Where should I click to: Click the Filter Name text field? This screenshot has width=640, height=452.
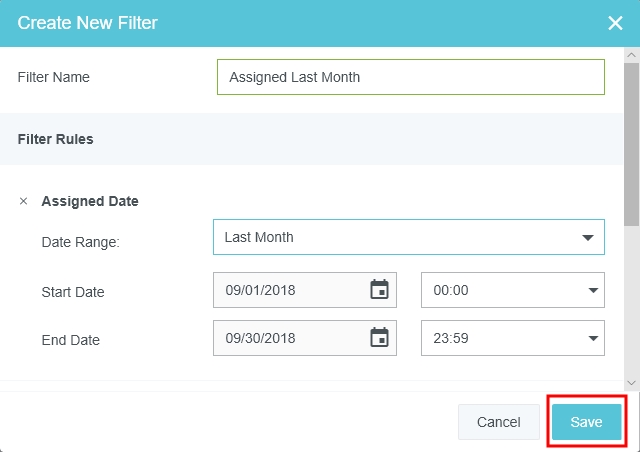click(410, 77)
